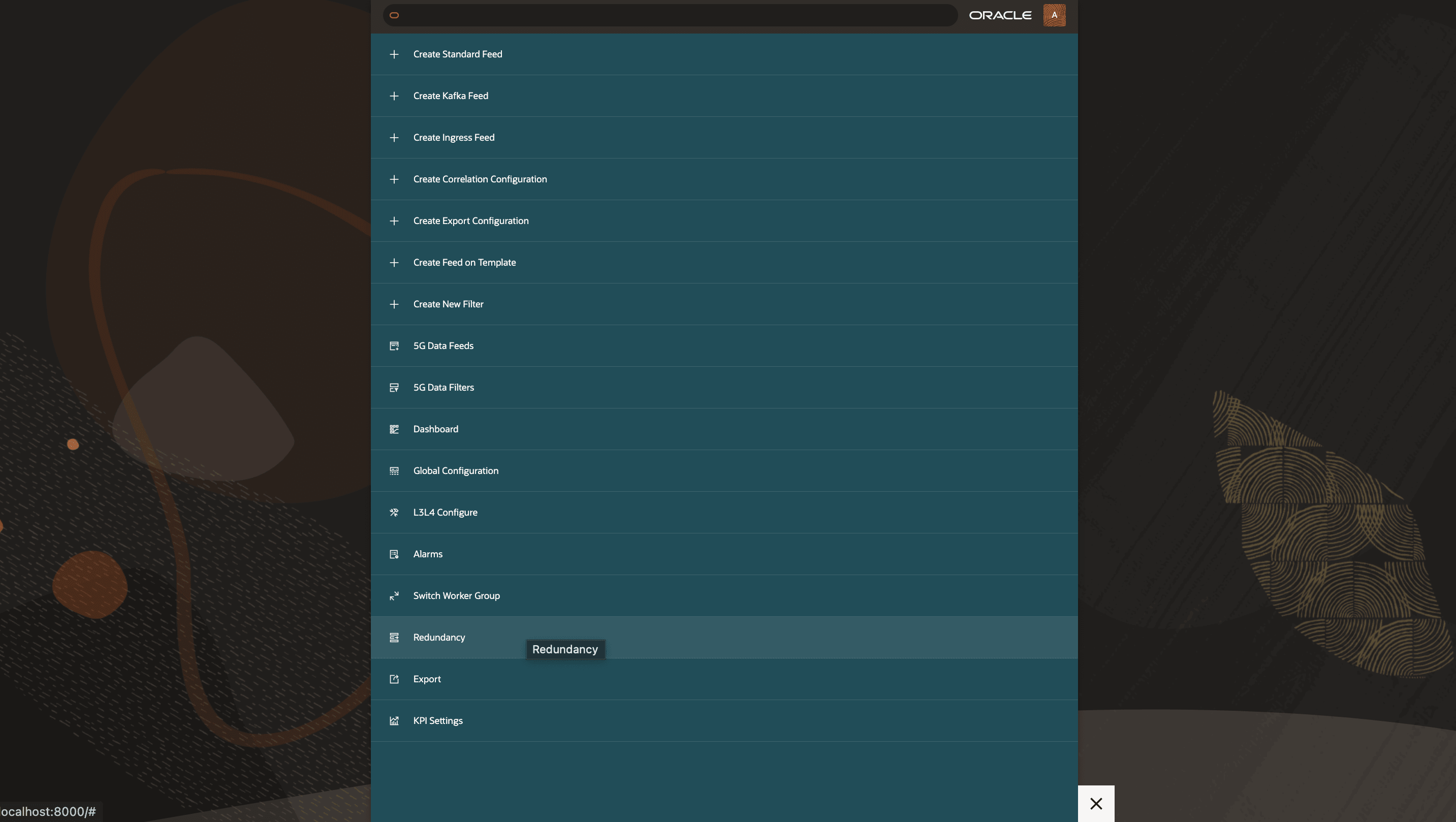Click the Global Configuration settings icon
This screenshot has width=1456, height=822.
[x=394, y=470]
